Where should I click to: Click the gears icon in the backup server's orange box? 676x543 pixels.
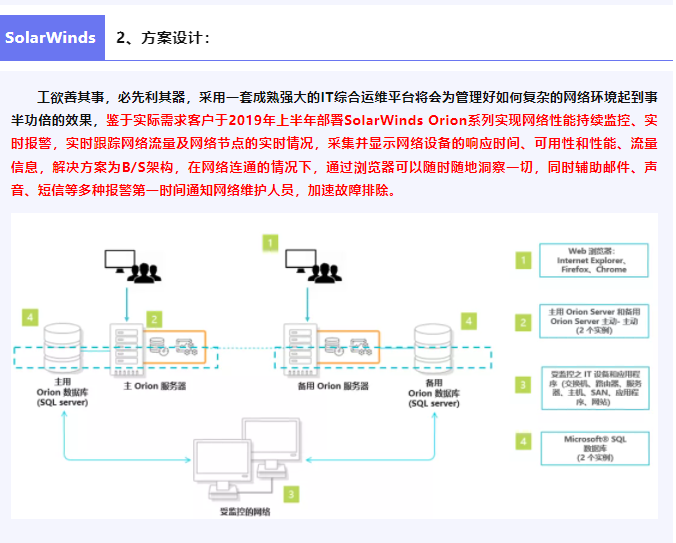[x=361, y=347]
